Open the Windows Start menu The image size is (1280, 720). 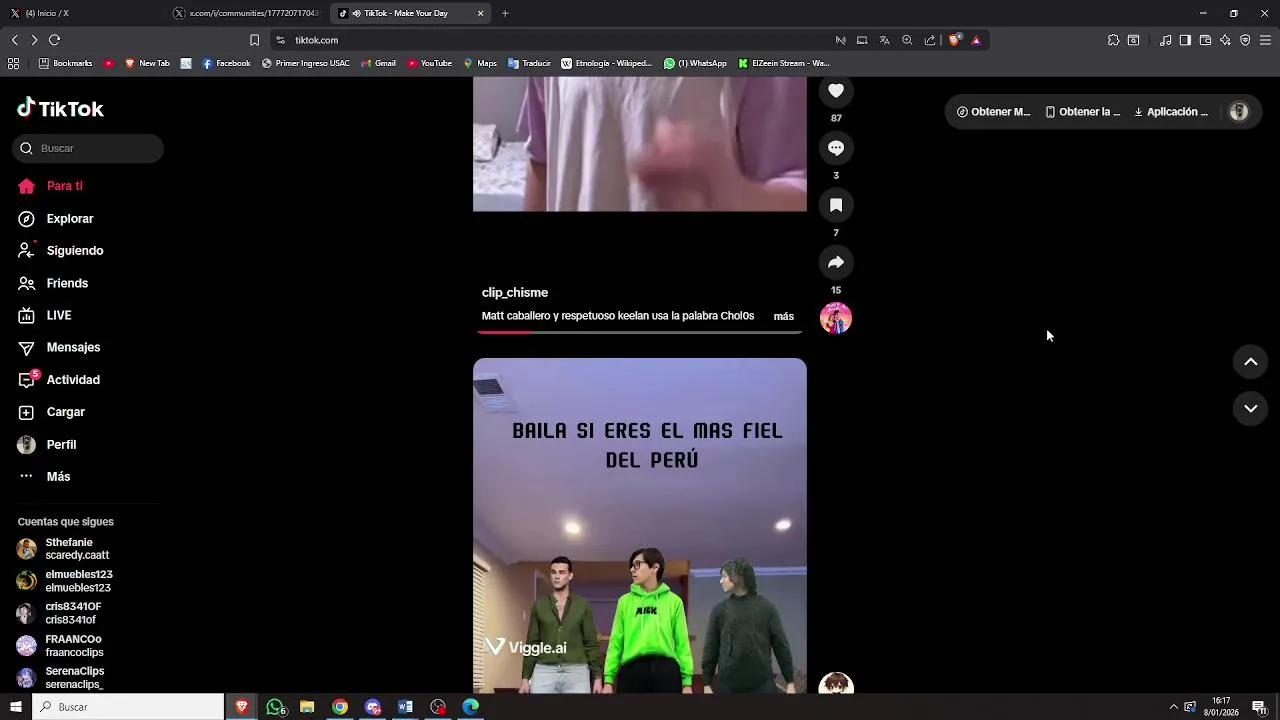point(15,707)
